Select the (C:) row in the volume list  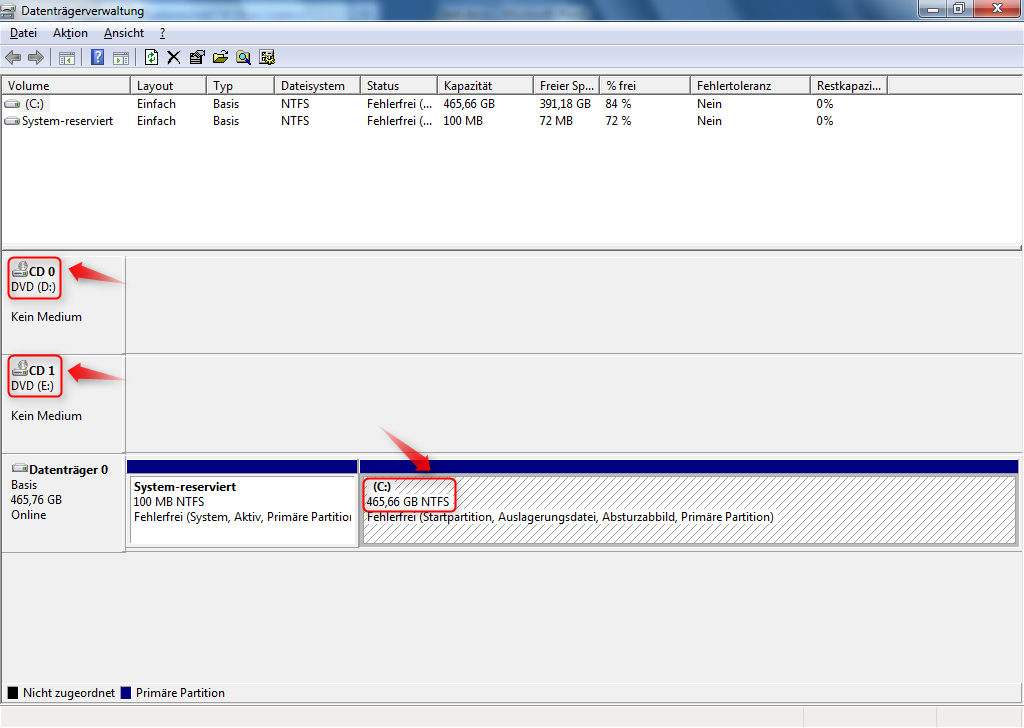point(35,104)
